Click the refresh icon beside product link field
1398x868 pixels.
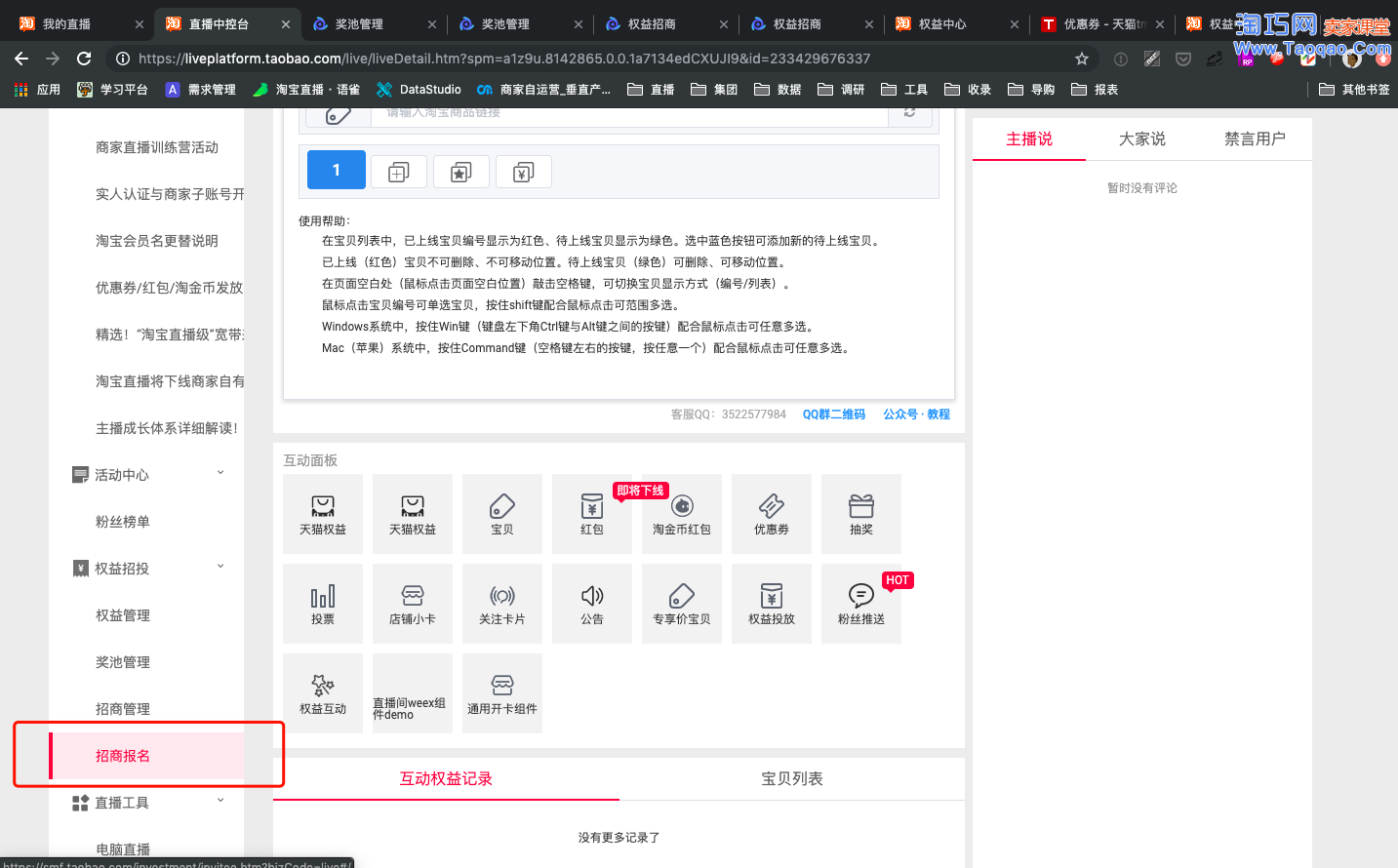[x=910, y=113]
